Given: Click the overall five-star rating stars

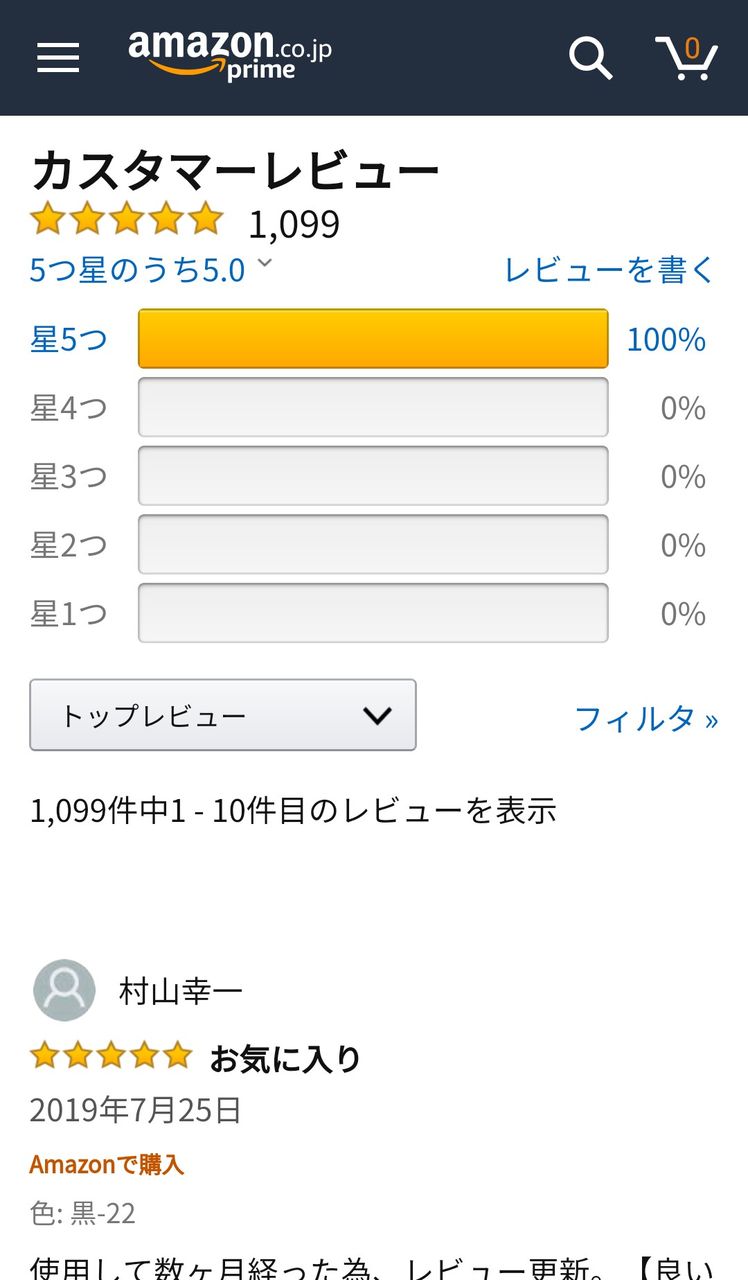Looking at the screenshot, I should (x=126, y=219).
